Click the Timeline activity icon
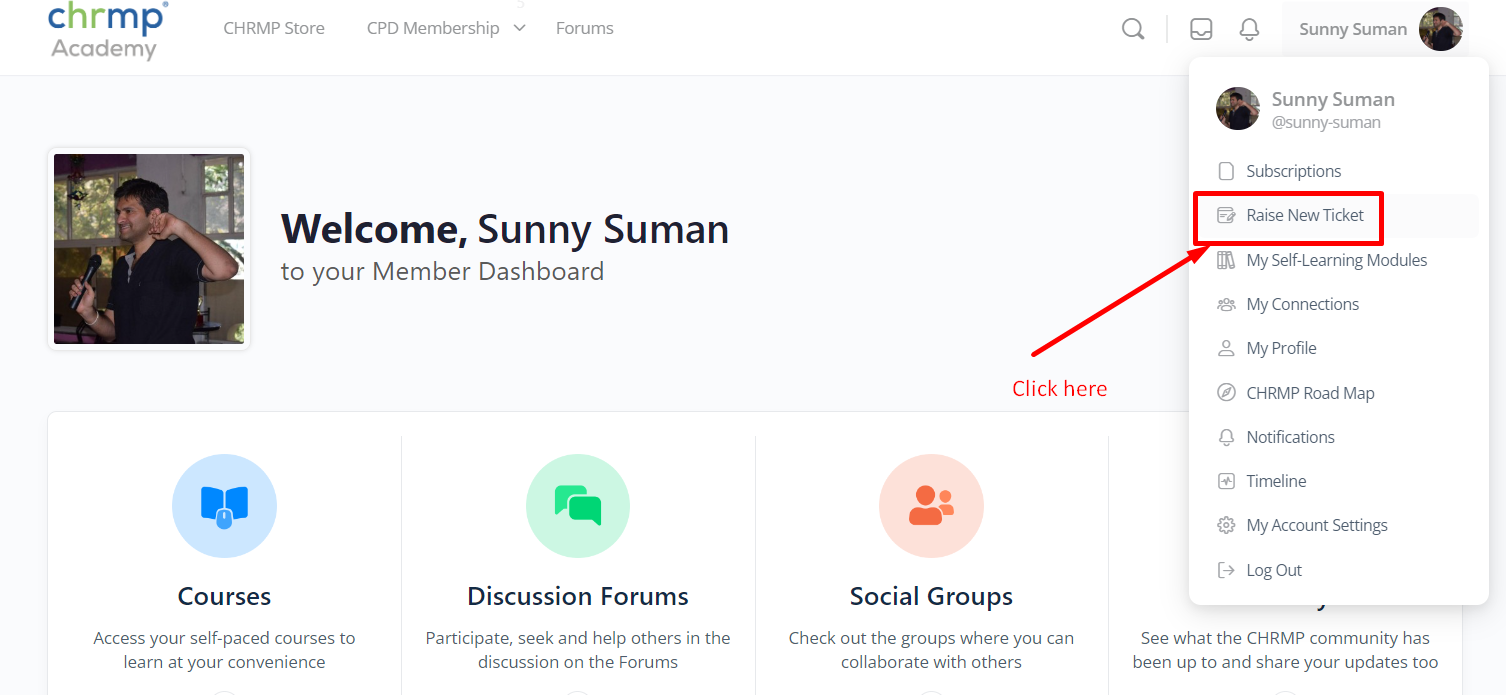1506x695 pixels. coord(1226,481)
